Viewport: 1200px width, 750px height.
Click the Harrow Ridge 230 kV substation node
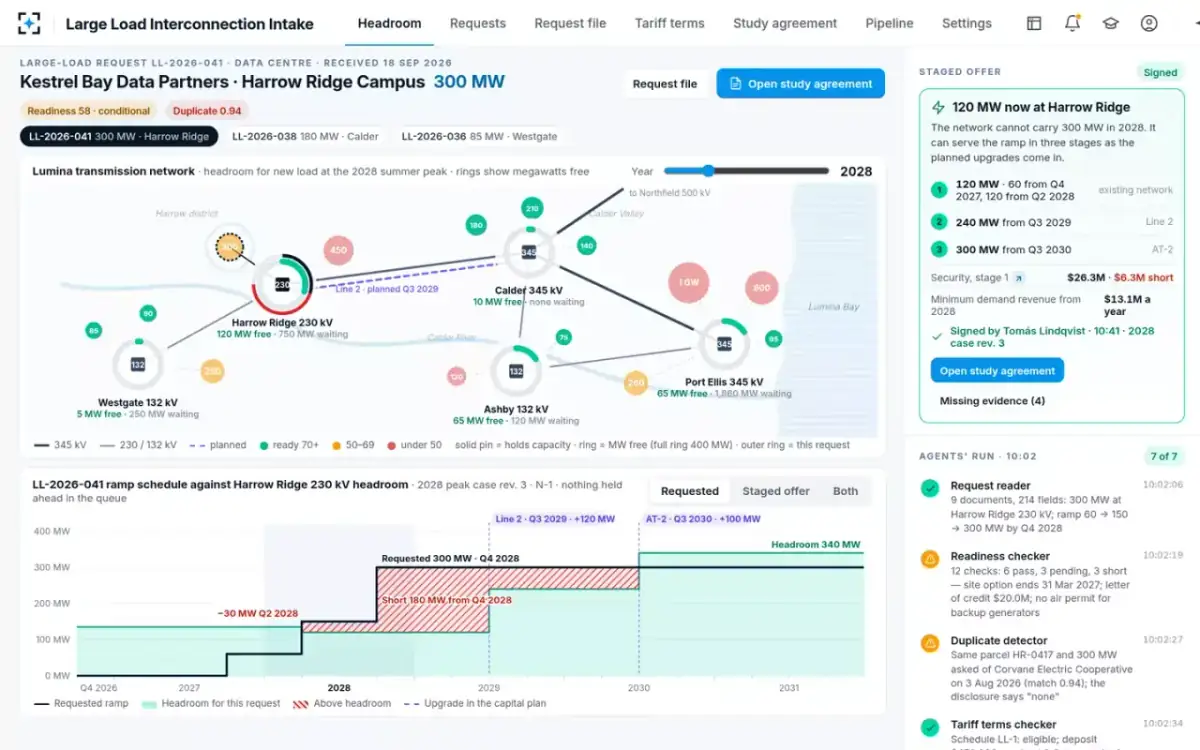282,285
